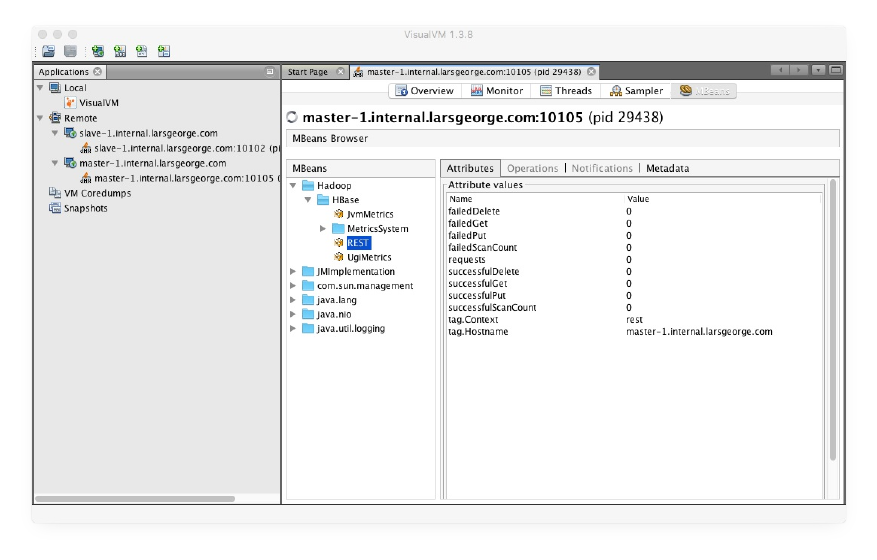Open the Sampler tab
Image resolution: width=877 pixels, height=560 pixels.
click(636, 91)
